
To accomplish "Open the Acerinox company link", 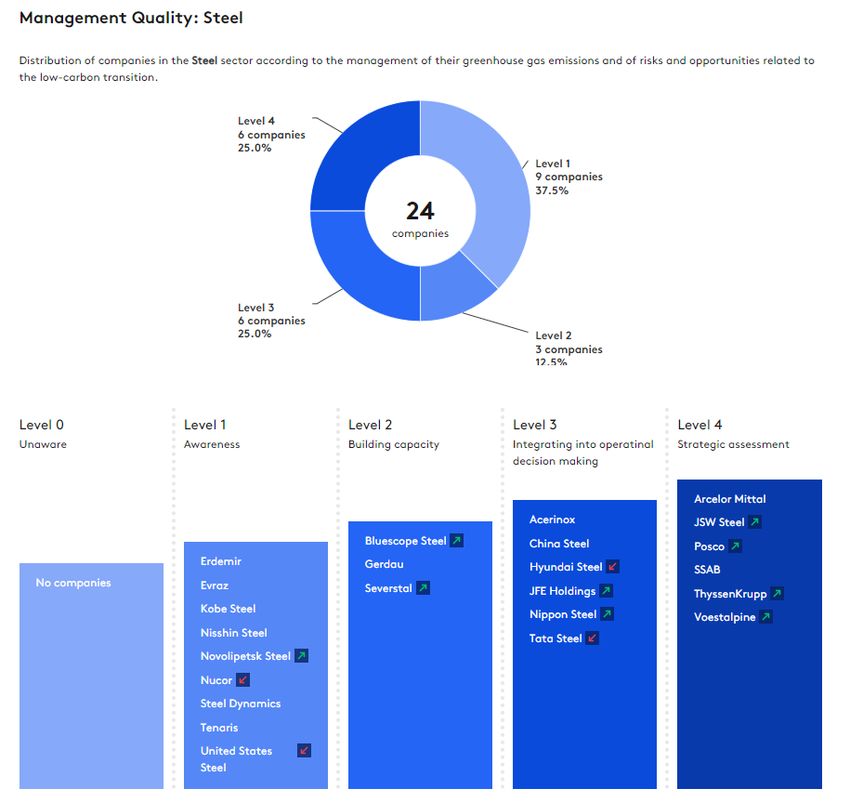I will click(x=552, y=519).
